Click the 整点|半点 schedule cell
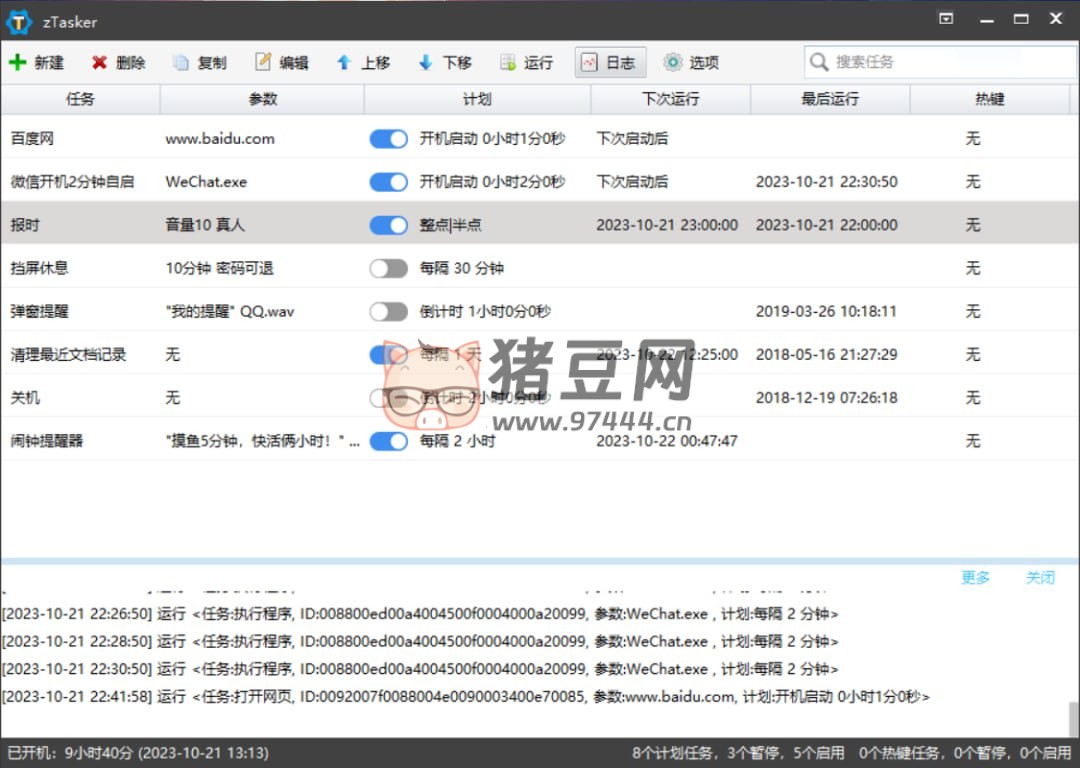1080x768 pixels. pos(450,225)
